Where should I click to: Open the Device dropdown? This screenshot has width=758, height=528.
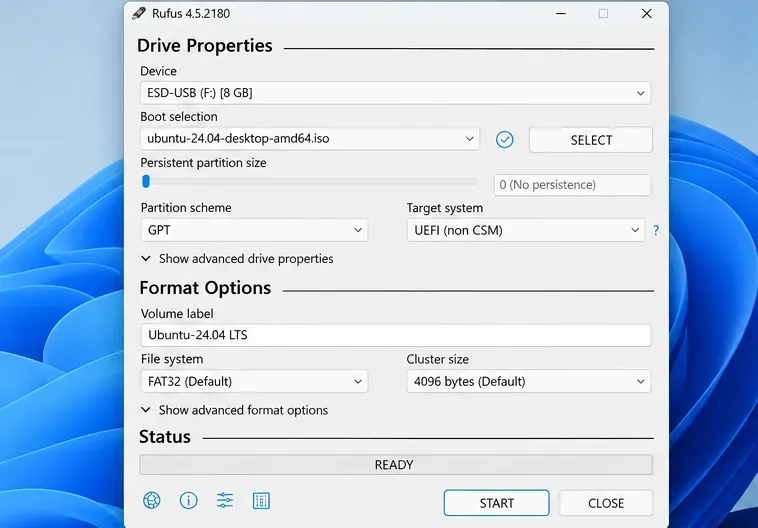tap(395, 93)
